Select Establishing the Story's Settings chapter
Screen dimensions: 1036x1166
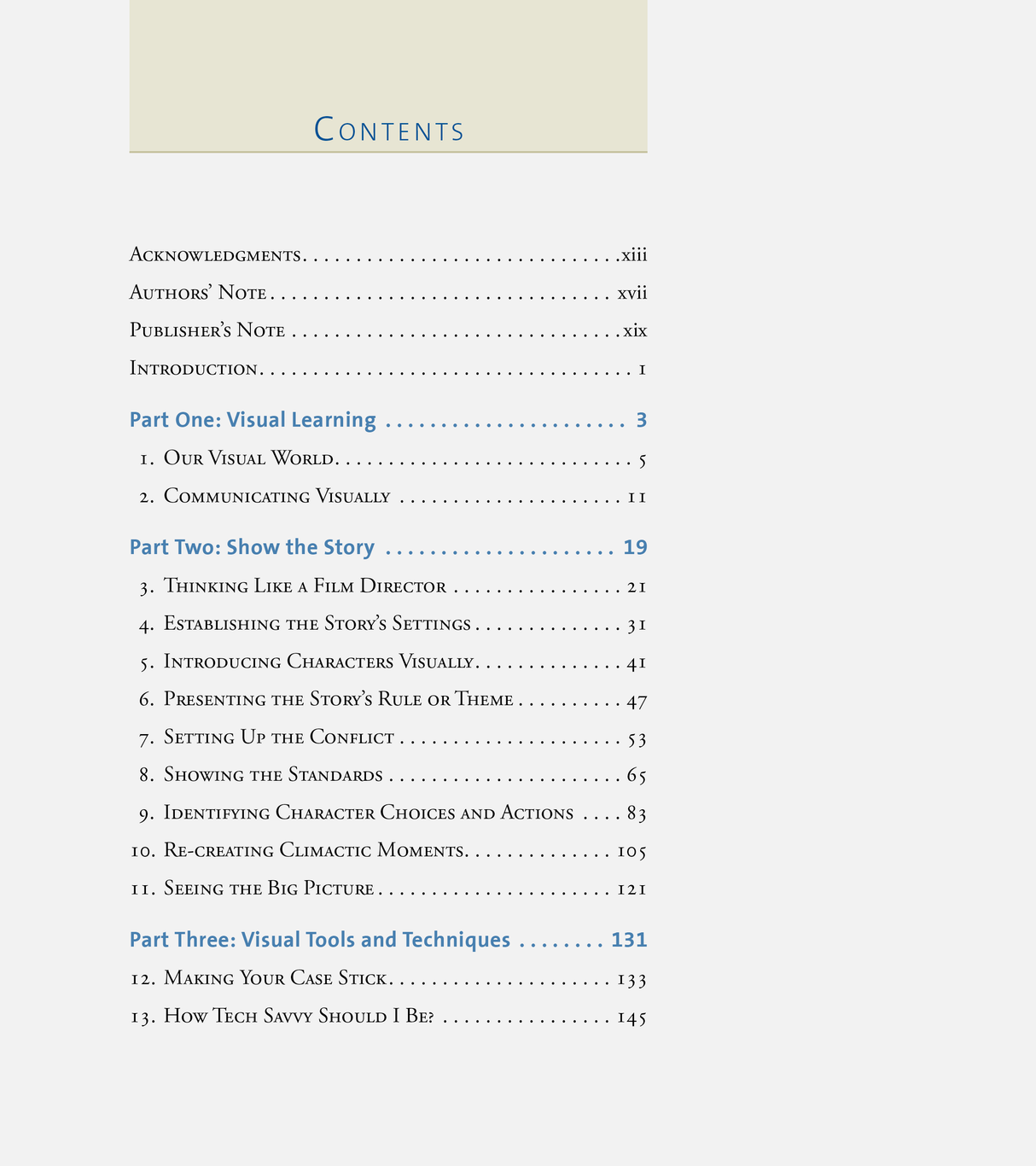pyautogui.click(x=317, y=624)
